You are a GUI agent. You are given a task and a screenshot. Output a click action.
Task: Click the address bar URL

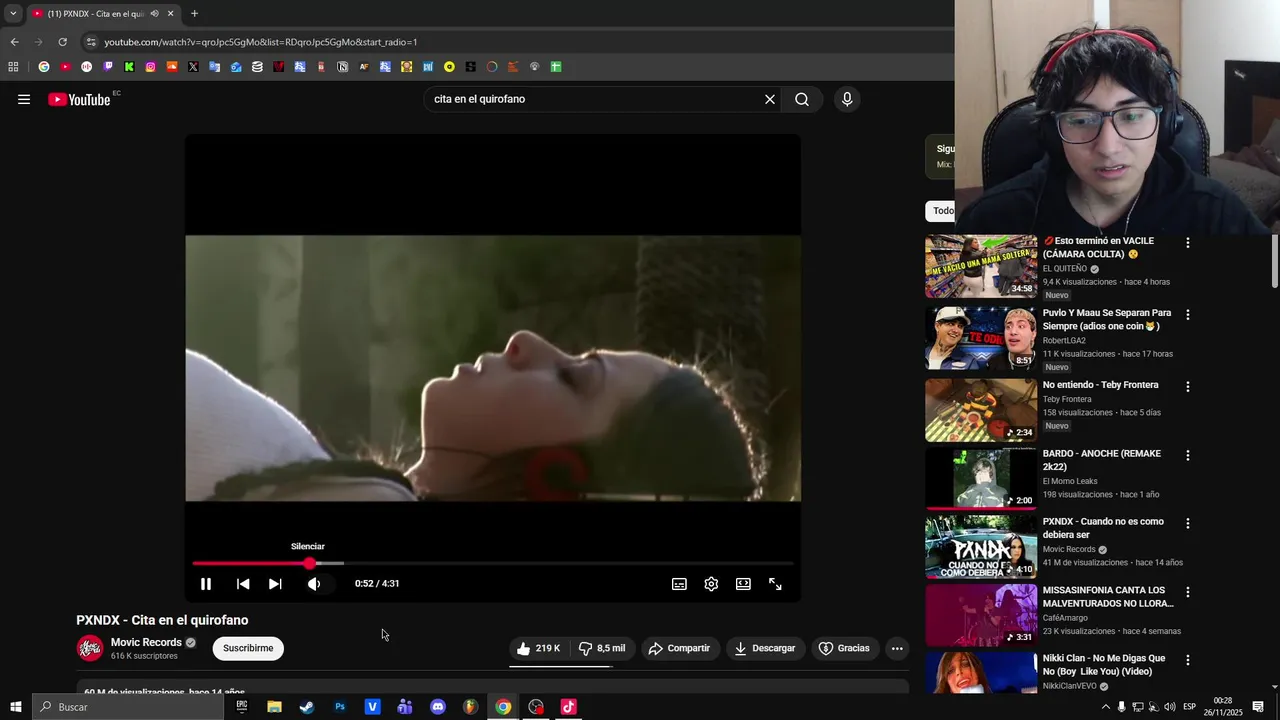261,42
